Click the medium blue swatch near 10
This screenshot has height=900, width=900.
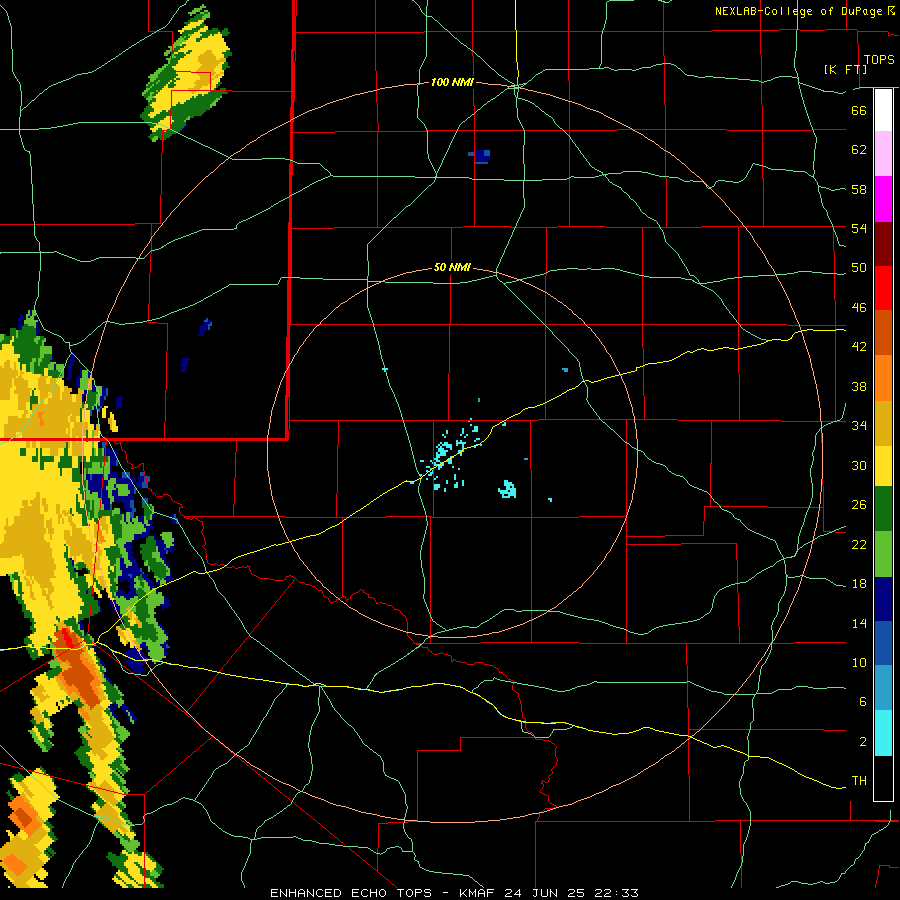883,643
